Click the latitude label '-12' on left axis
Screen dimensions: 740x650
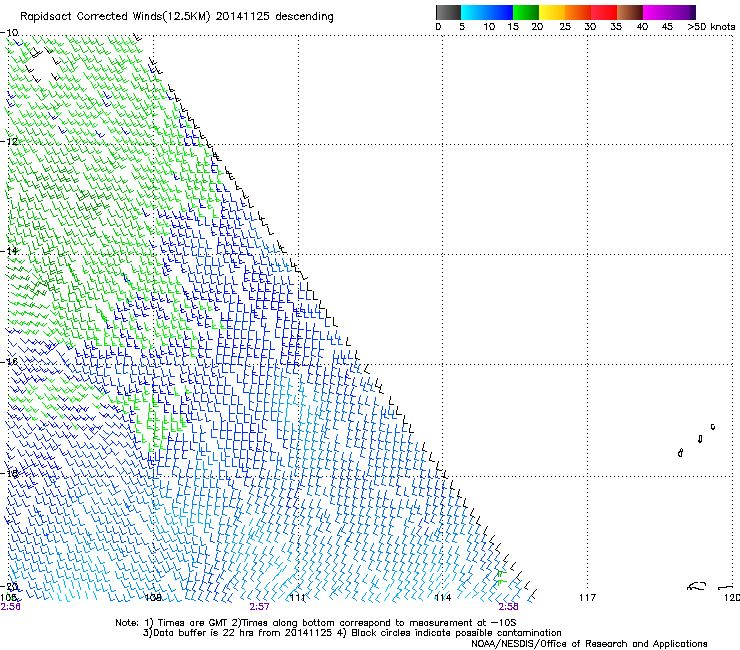point(9,142)
